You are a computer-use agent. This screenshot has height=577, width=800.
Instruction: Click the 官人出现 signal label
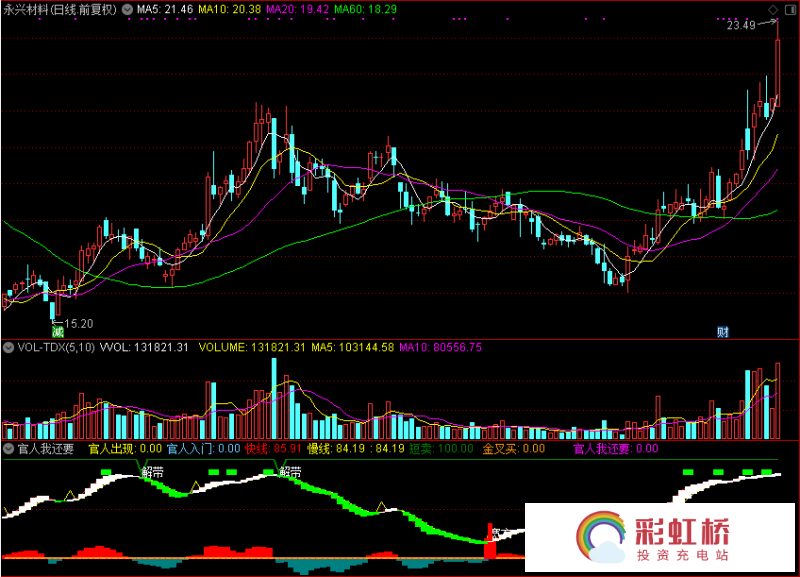(125, 450)
